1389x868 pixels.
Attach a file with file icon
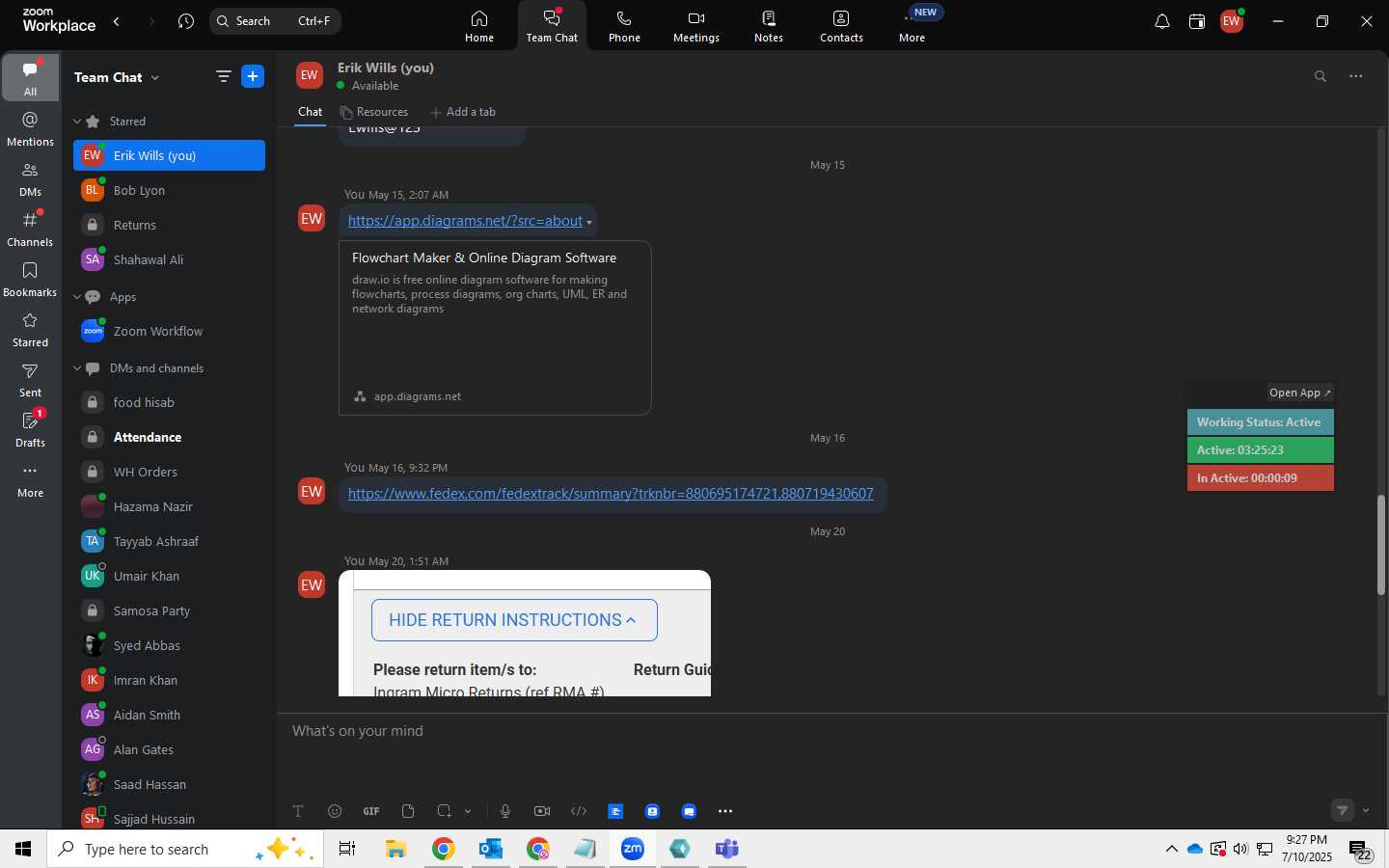click(x=408, y=811)
